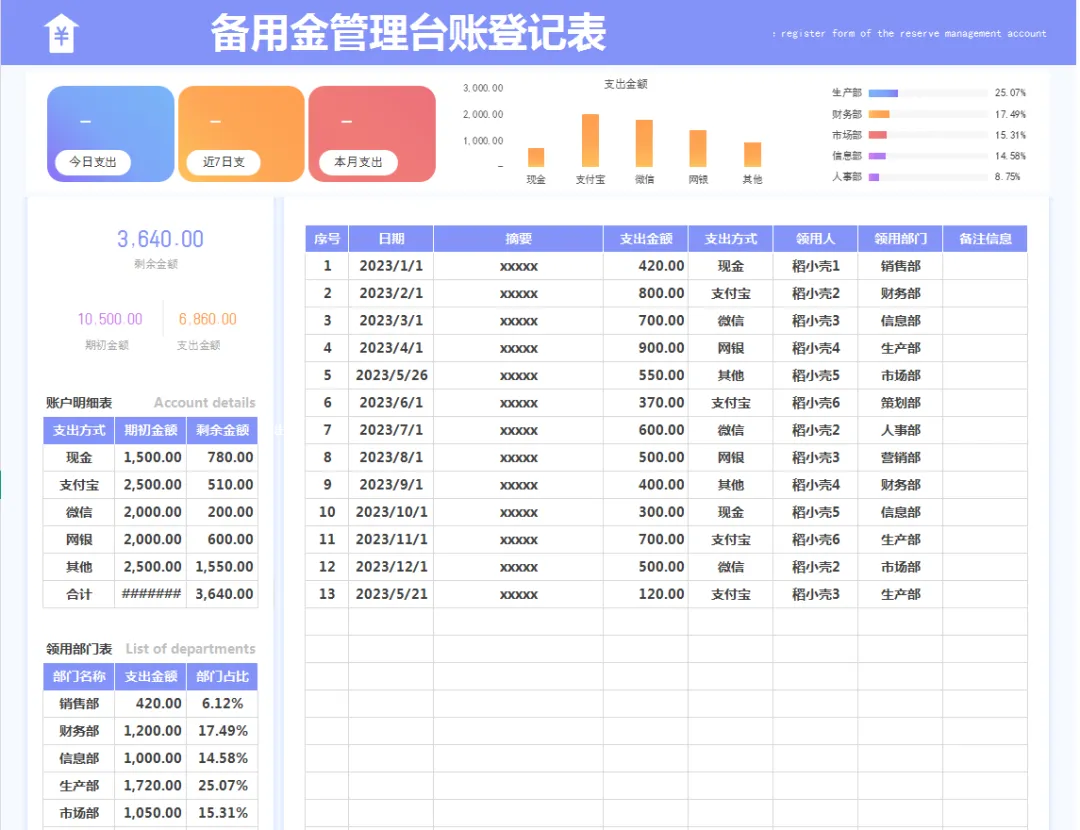The image size is (1080, 830).
Task: Select 510.00 Alipay remaining cell
Action: (222, 485)
